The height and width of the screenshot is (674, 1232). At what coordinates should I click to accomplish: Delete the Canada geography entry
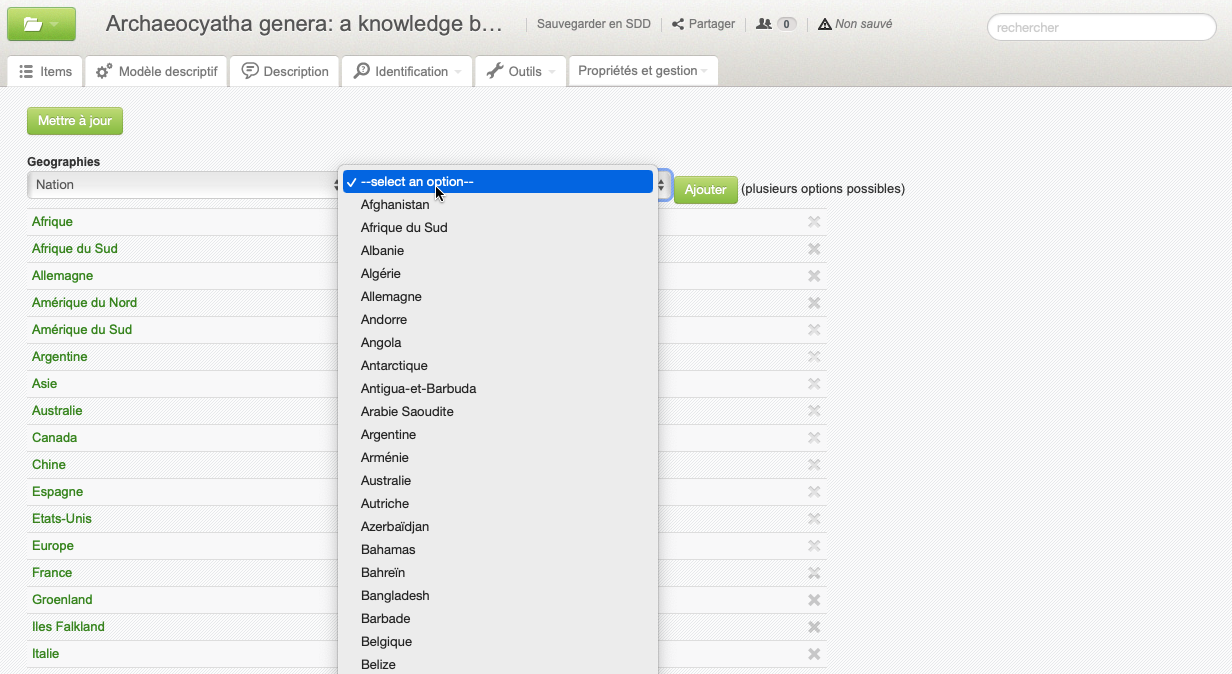(x=814, y=438)
